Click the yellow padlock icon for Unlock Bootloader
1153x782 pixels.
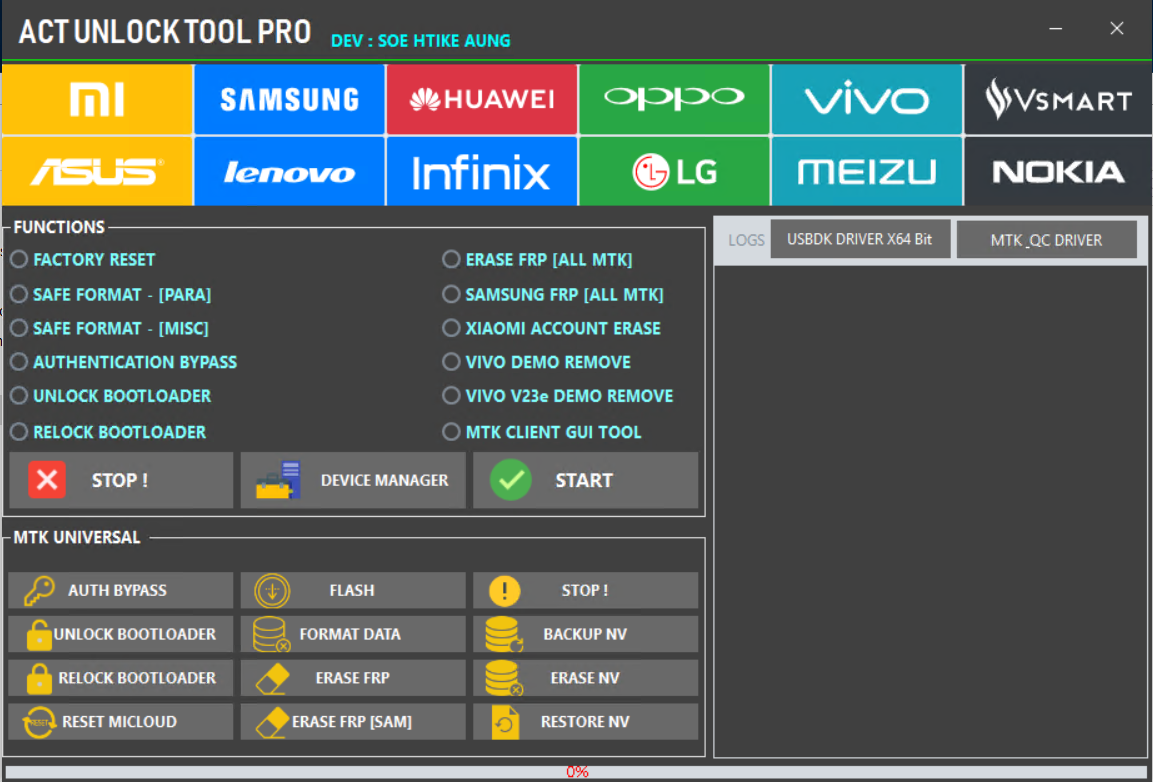pos(39,634)
